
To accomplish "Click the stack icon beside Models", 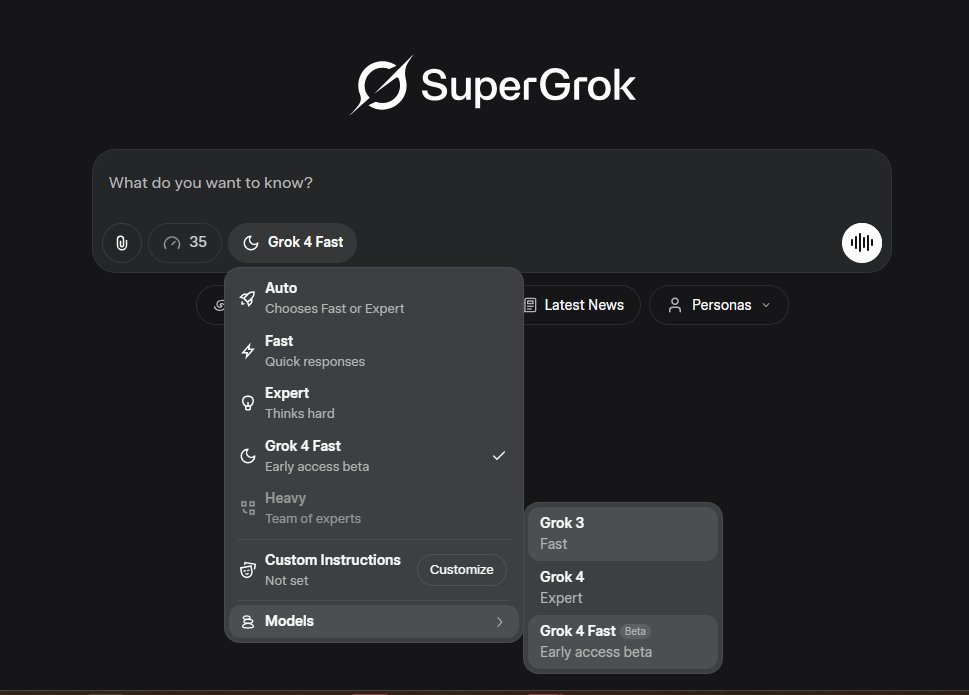I will pos(248,621).
